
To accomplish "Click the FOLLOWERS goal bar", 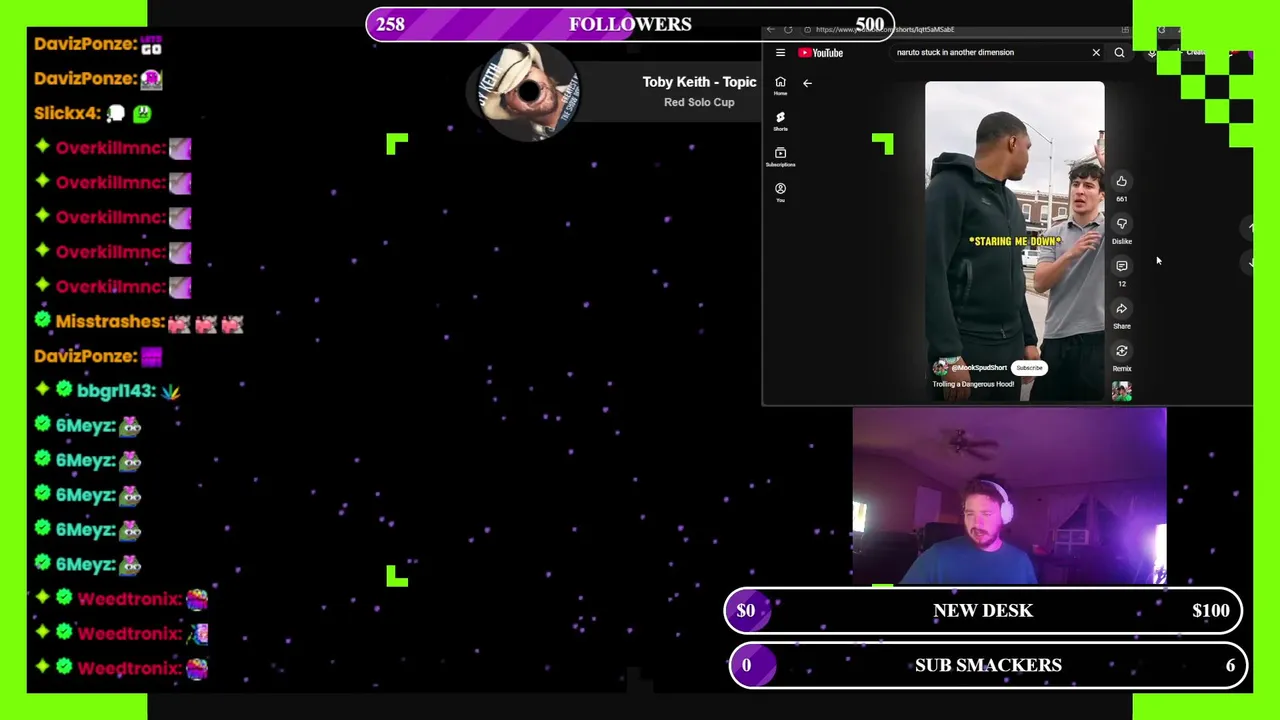I will coord(630,24).
